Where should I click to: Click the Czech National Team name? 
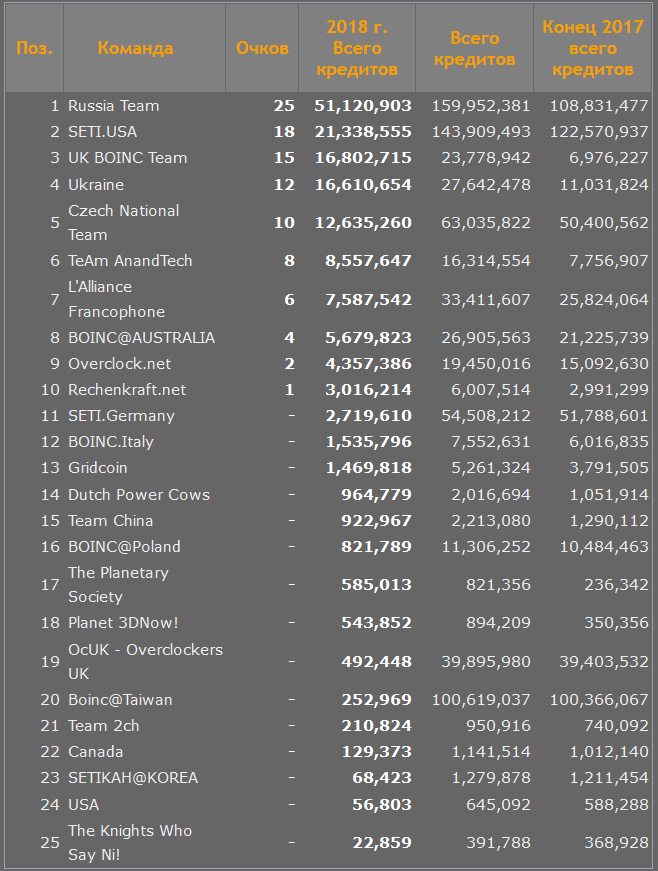[123, 222]
